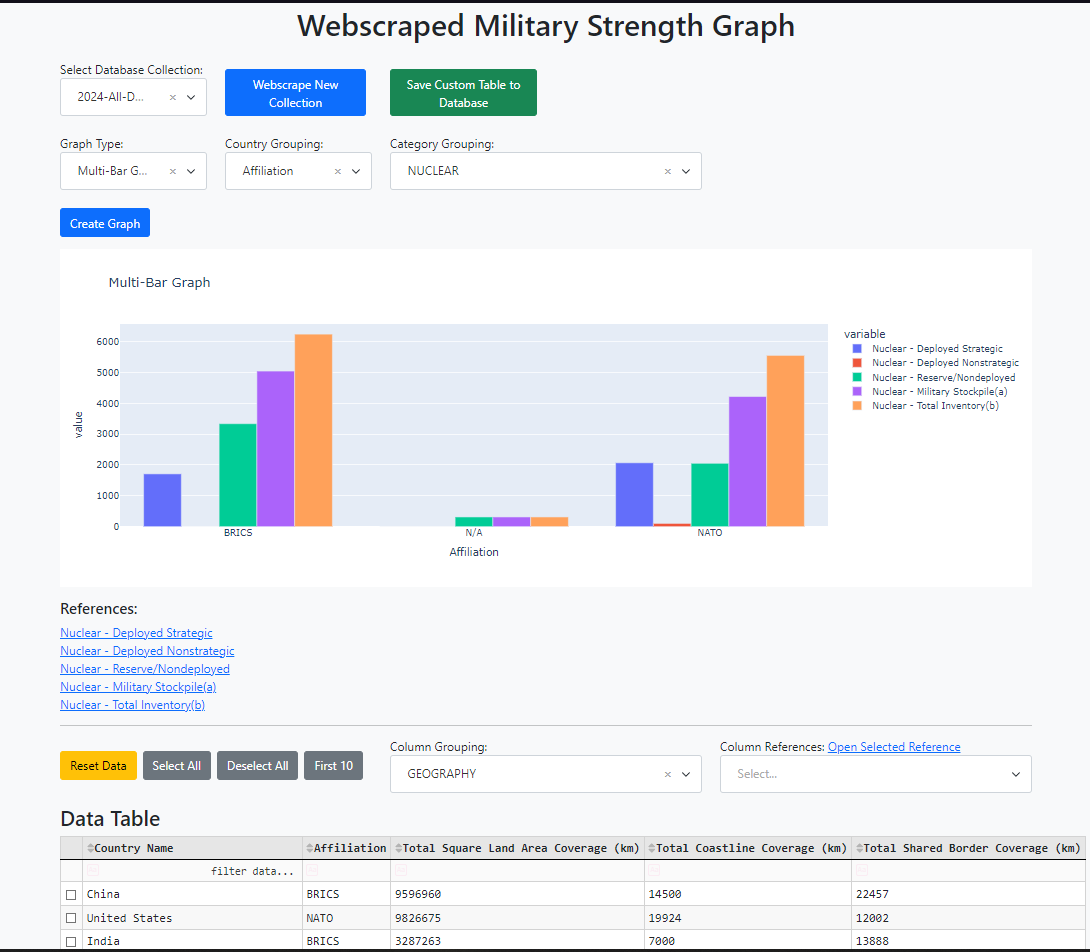
Task: Clear the GEOGRAPHY Column Grouping value
Action: (x=667, y=774)
